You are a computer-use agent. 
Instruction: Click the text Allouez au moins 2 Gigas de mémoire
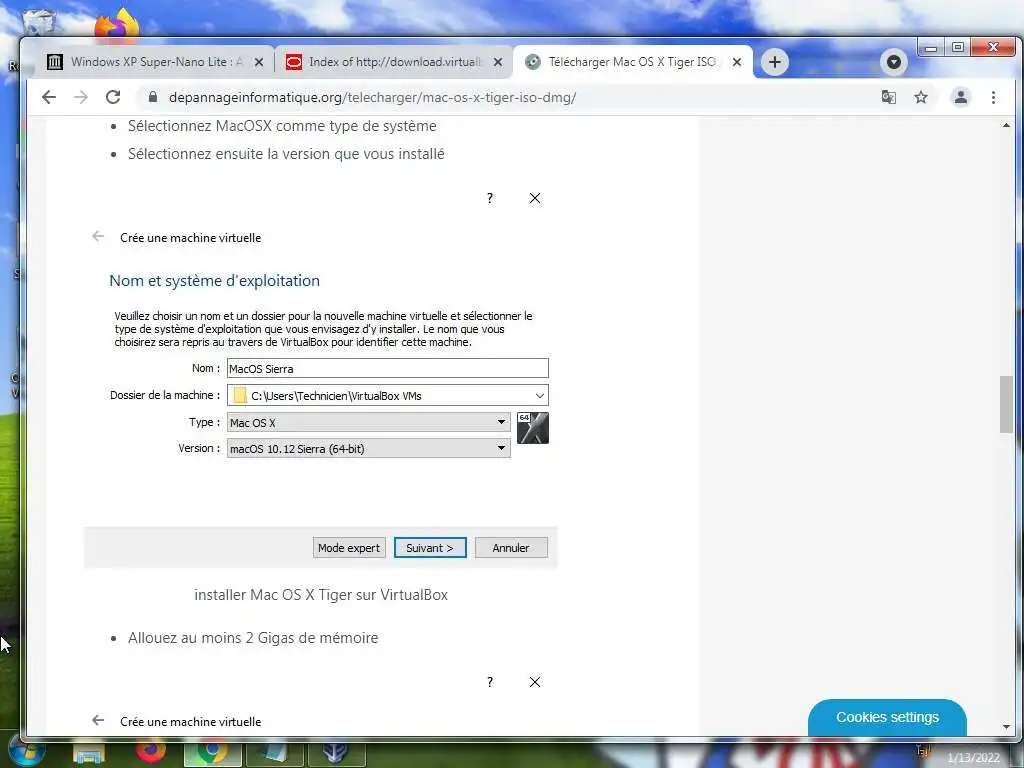[253, 638]
